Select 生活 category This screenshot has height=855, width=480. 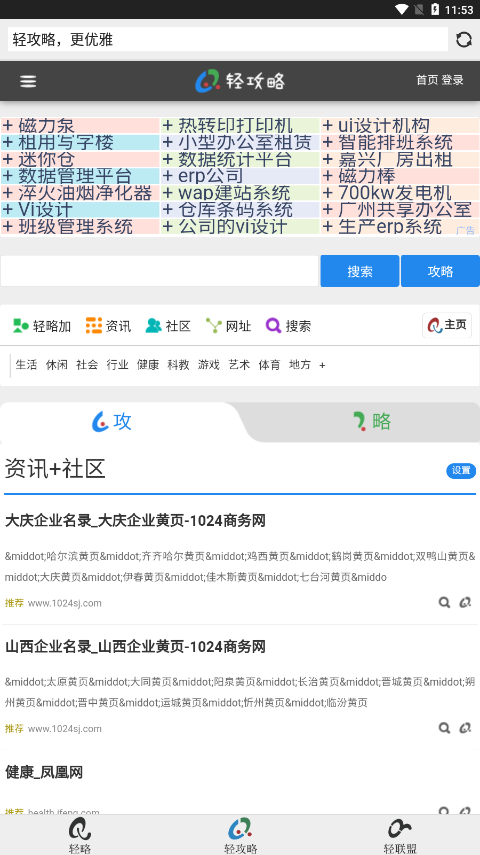pyautogui.click(x=26, y=365)
